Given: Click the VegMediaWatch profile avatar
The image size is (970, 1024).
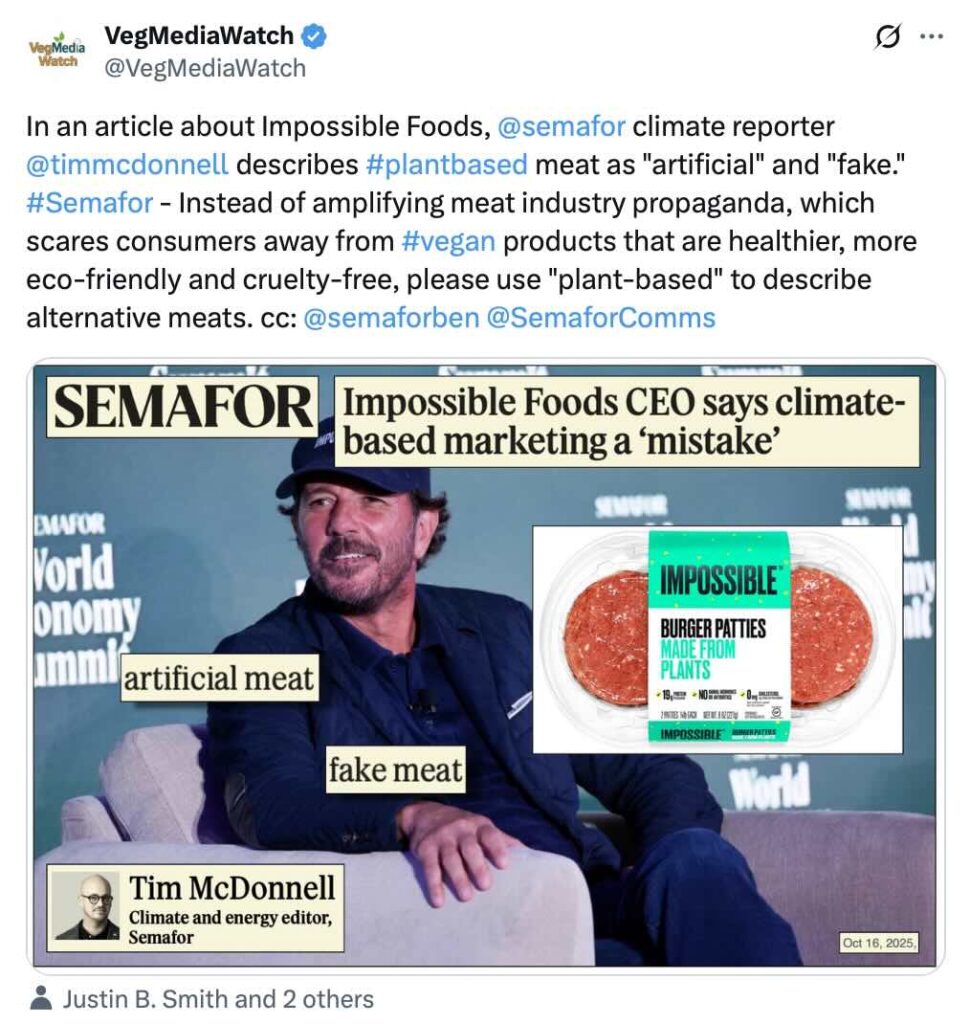Looking at the screenshot, I should 56,50.
